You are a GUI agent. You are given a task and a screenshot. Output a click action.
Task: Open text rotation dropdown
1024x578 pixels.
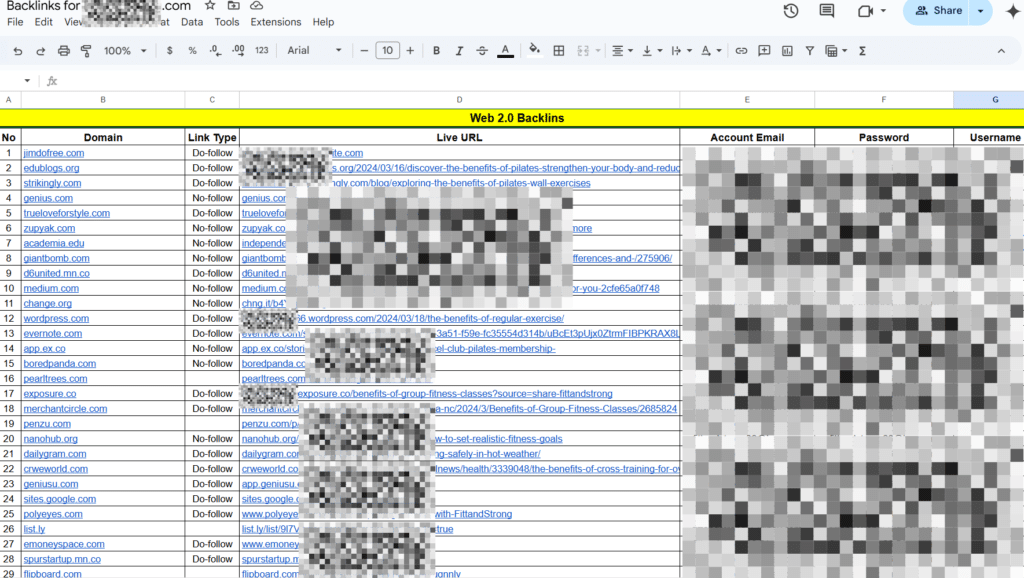pyautogui.click(x=711, y=51)
